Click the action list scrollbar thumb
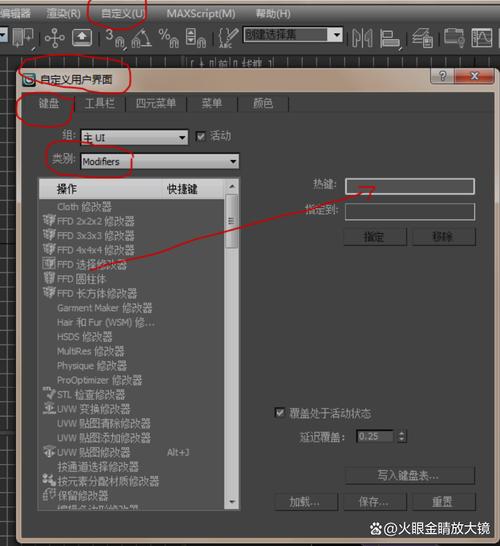Screen dimensions: 500x546 pos(232,221)
